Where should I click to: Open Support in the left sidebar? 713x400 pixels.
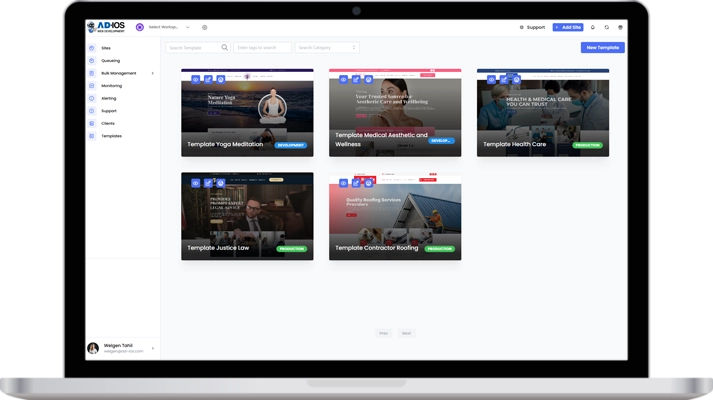pyautogui.click(x=109, y=111)
